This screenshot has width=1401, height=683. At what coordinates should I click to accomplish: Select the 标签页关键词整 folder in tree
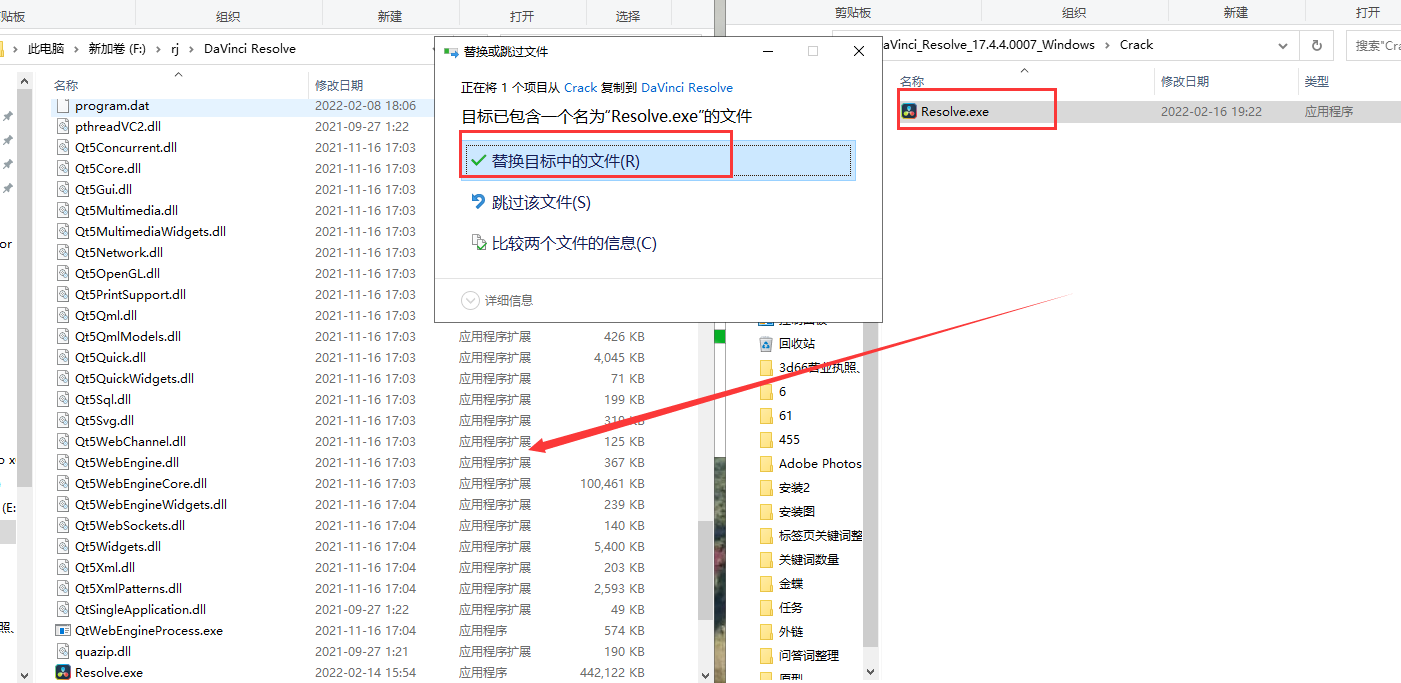pyautogui.click(x=820, y=535)
